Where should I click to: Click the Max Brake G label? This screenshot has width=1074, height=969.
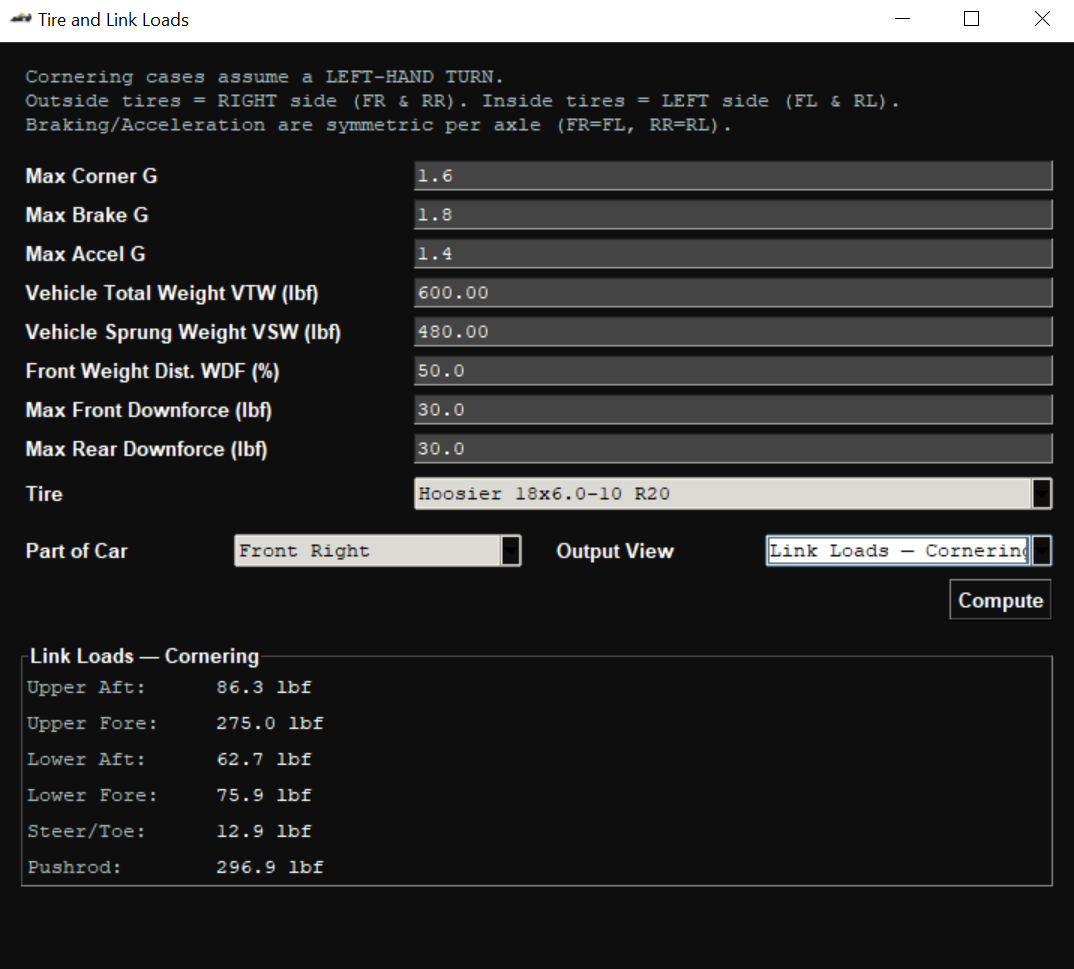[x=87, y=215]
